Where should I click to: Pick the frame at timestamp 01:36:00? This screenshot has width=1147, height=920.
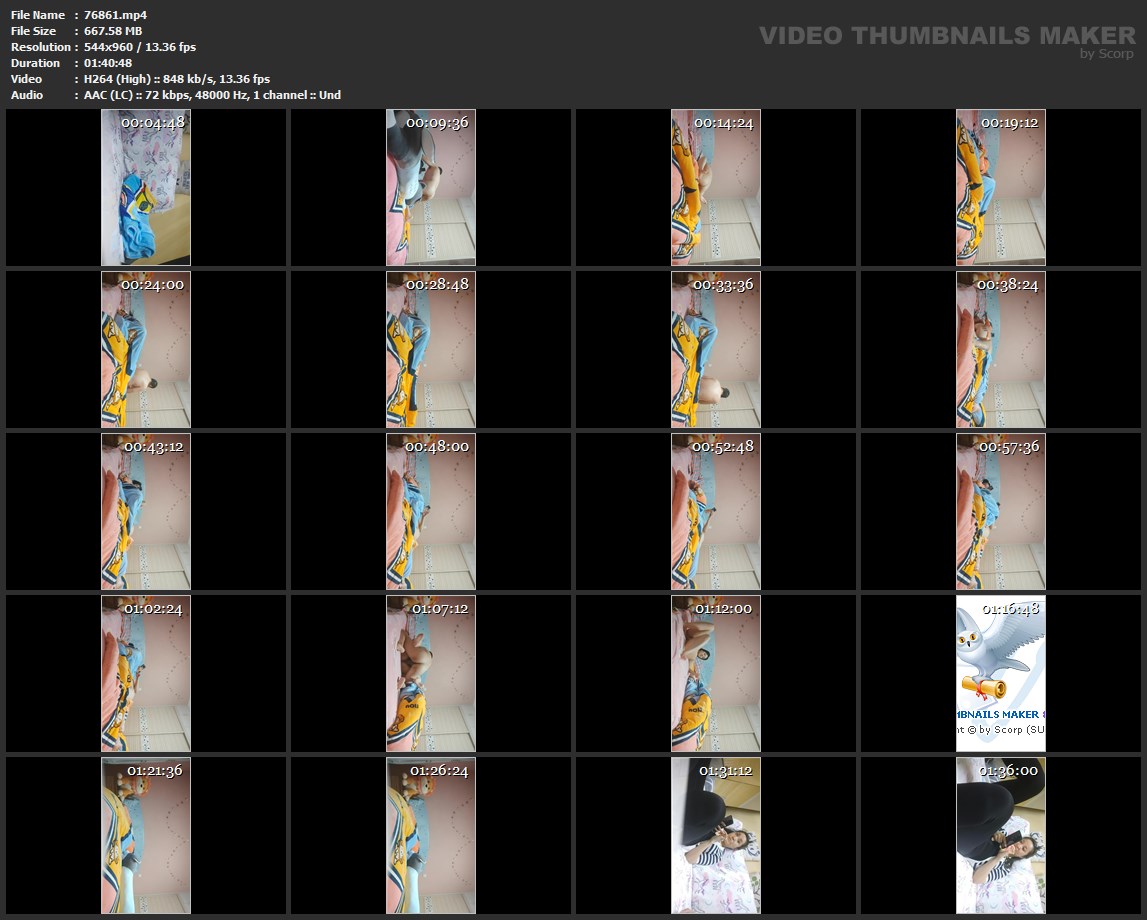pyautogui.click(x=1001, y=836)
